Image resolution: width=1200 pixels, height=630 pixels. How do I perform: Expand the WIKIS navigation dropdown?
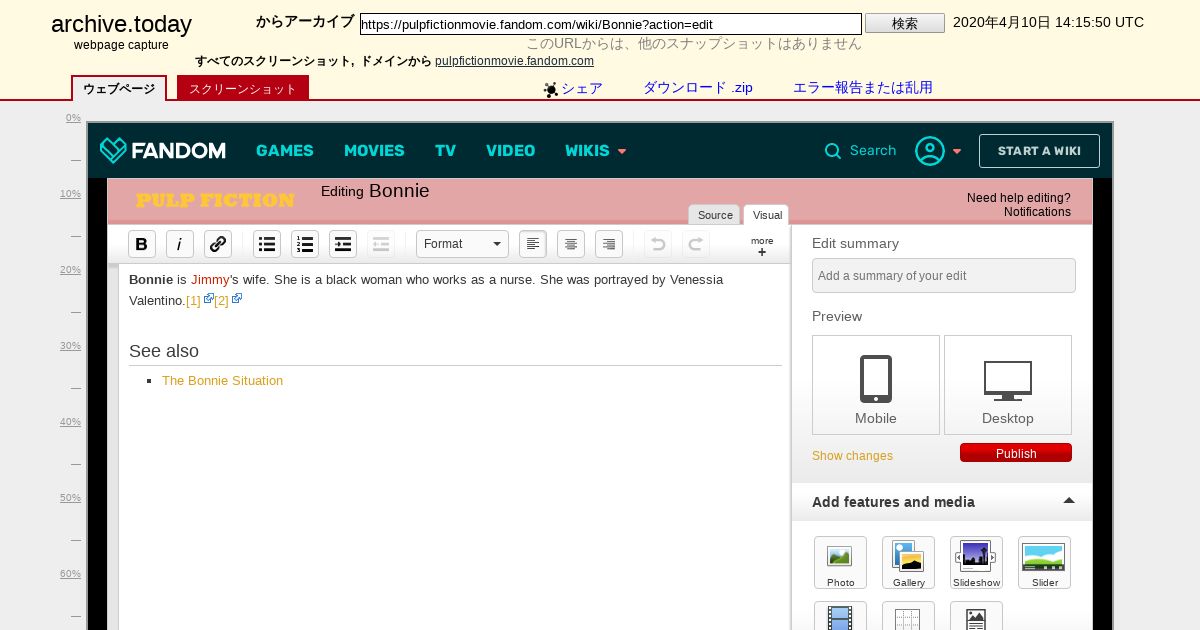[x=596, y=151]
